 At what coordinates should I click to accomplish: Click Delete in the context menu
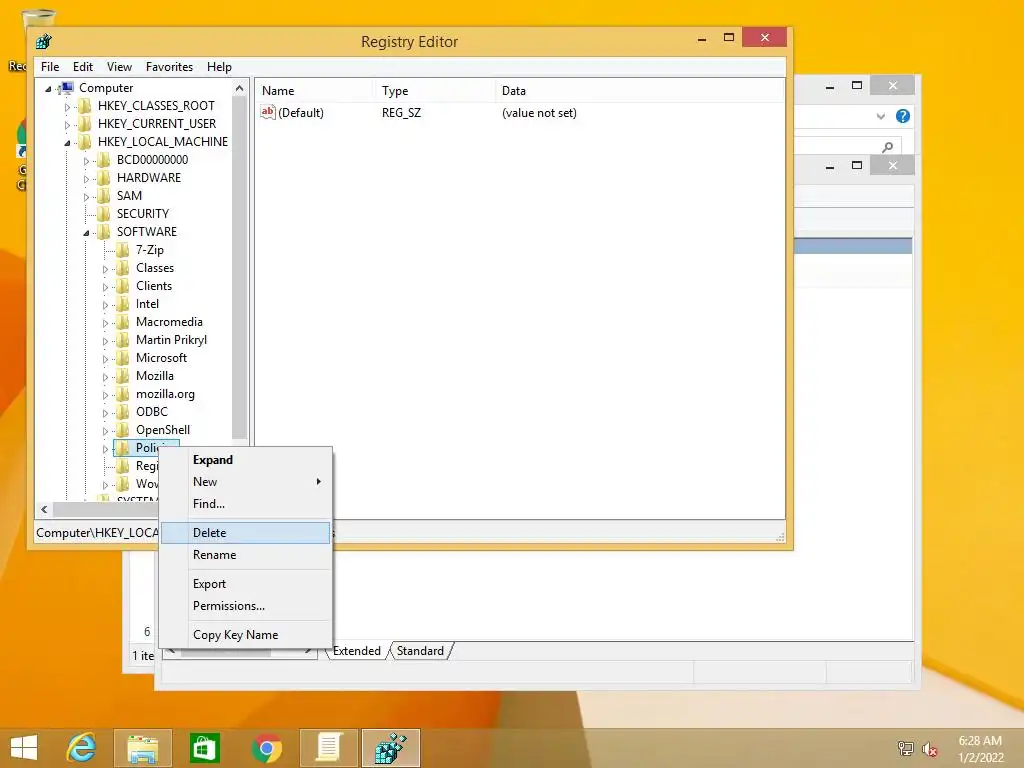tap(246, 533)
